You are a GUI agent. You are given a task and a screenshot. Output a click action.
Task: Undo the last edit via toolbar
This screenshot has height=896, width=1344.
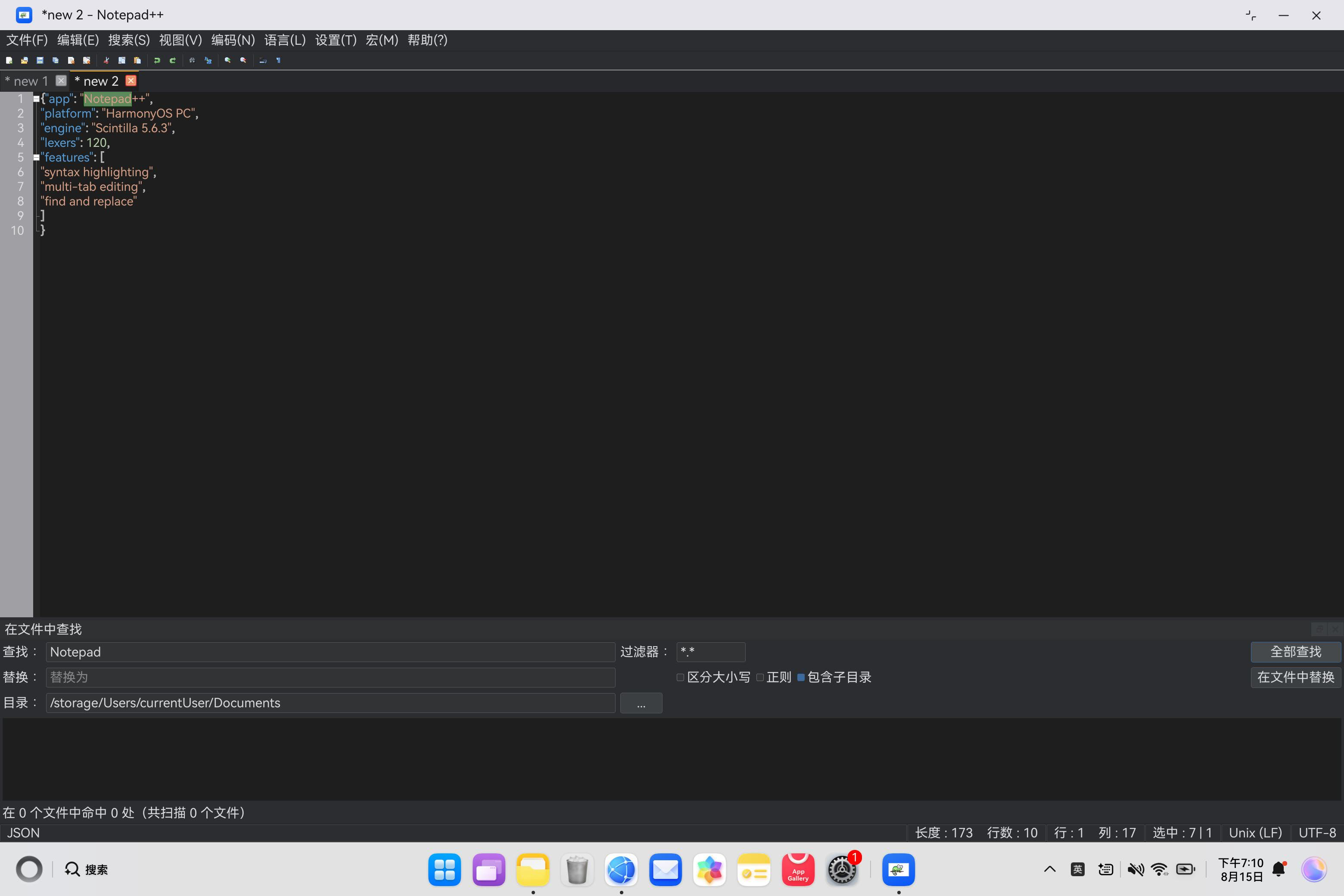point(157,60)
